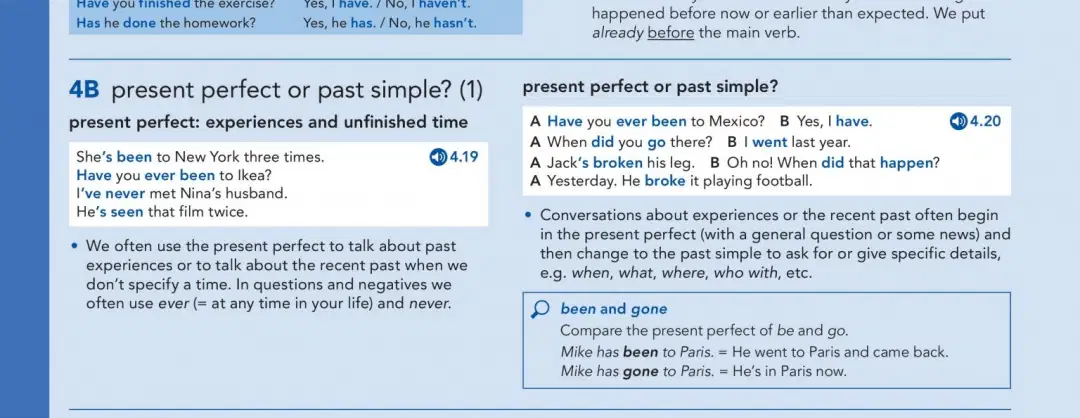Click the magnifying glass icon beside been and gone
Screen dimensions: 1080x418
click(541, 310)
